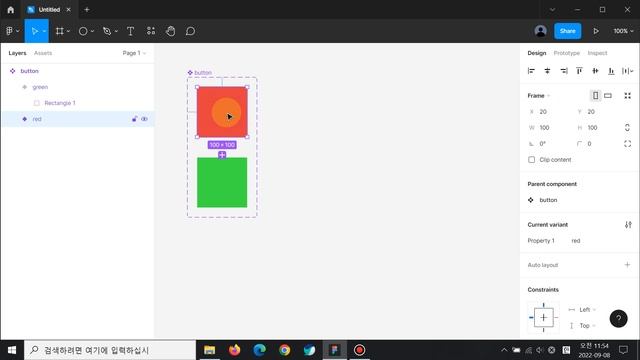Click the rotation angle field
Image resolution: width=640 pixels, height=360 pixels.
pyautogui.click(x=549, y=144)
